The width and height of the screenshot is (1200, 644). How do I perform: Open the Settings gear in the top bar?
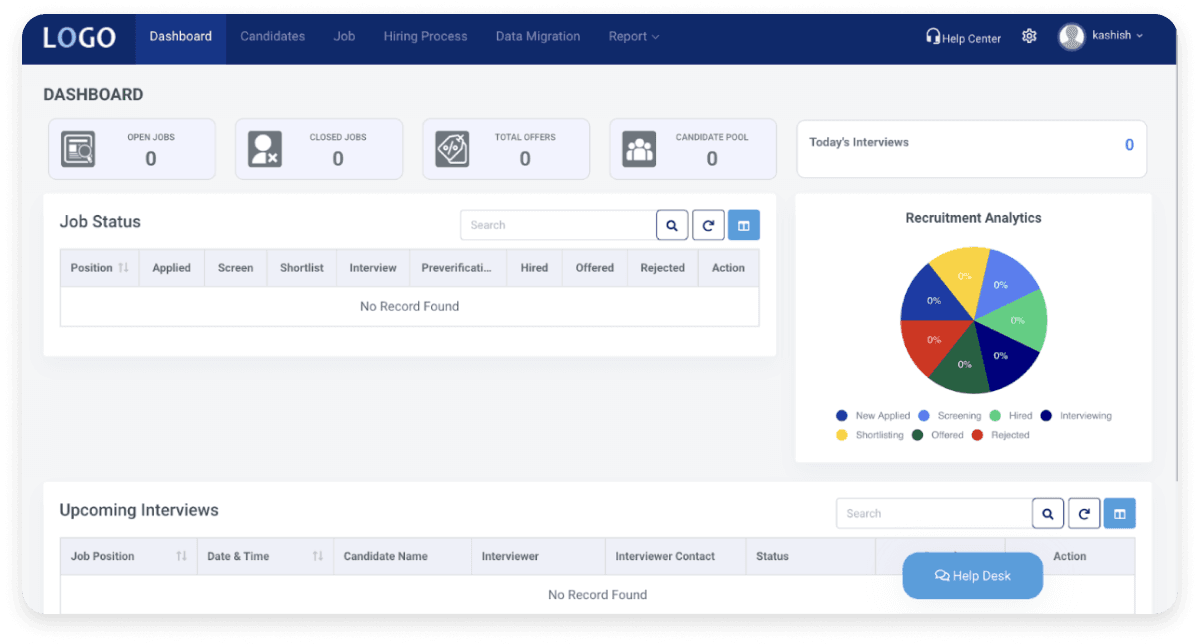tap(1029, 36)
